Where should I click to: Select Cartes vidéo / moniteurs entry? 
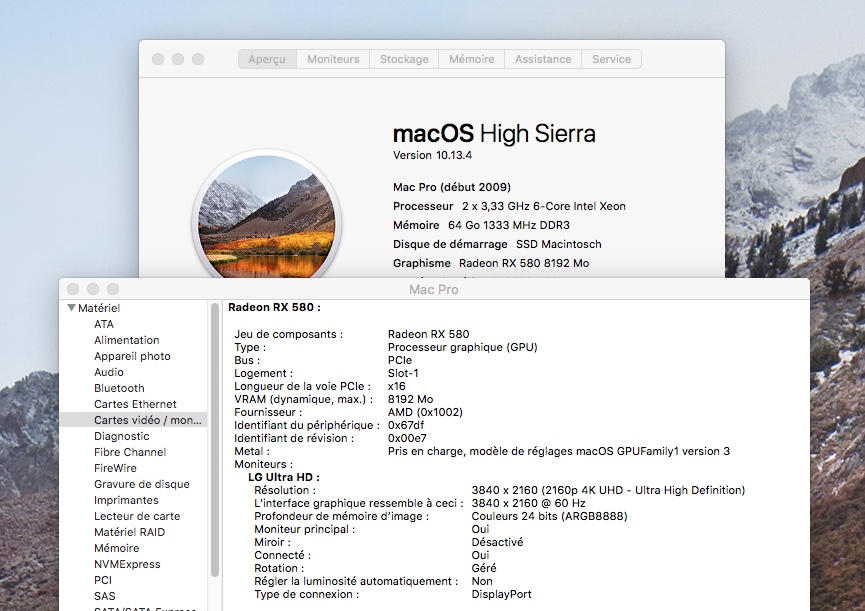click(133, 420)
